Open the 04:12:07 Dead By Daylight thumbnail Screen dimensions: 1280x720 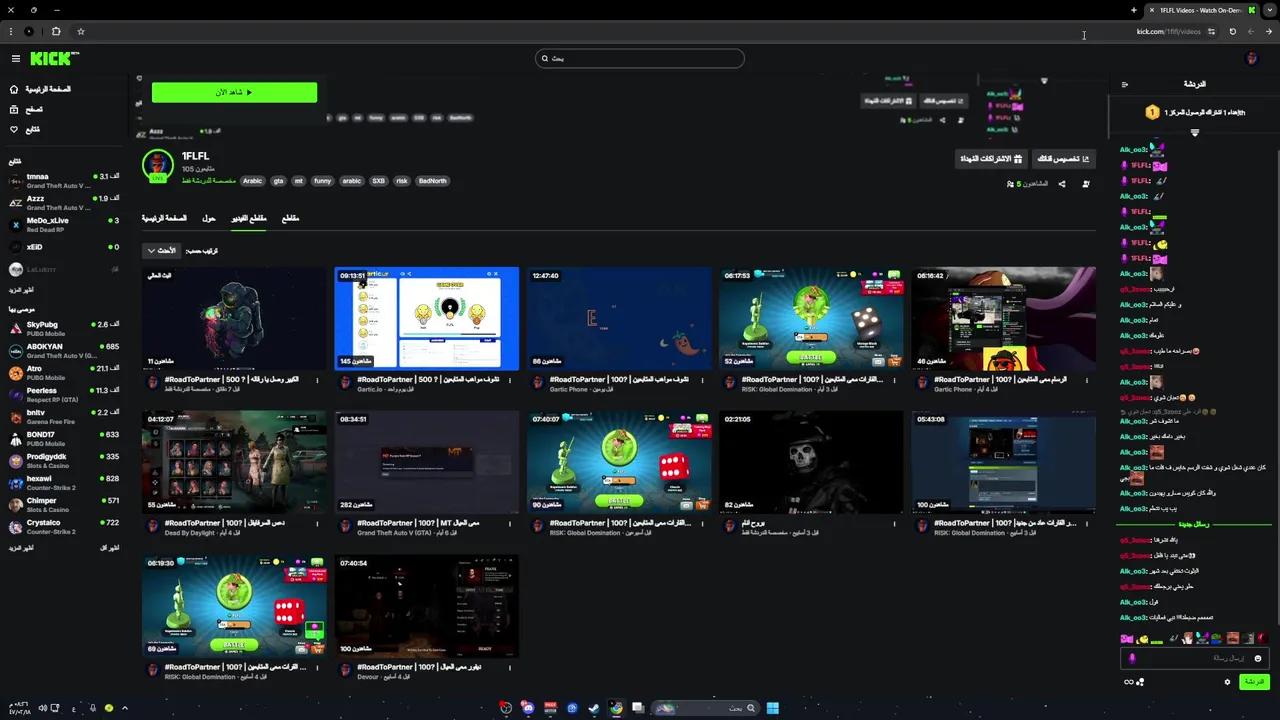point(234,462)
